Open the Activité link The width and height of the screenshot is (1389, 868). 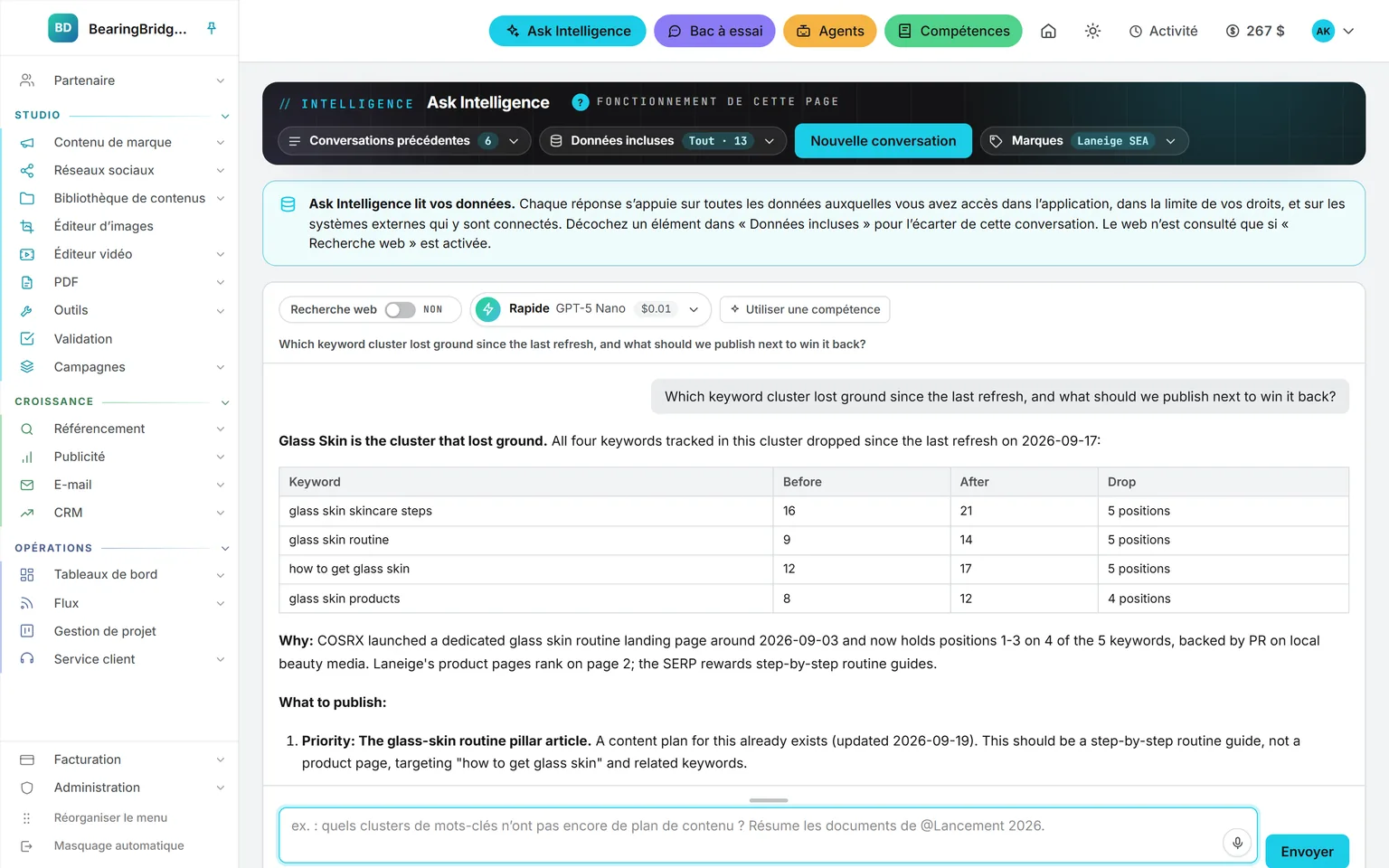1163,31
